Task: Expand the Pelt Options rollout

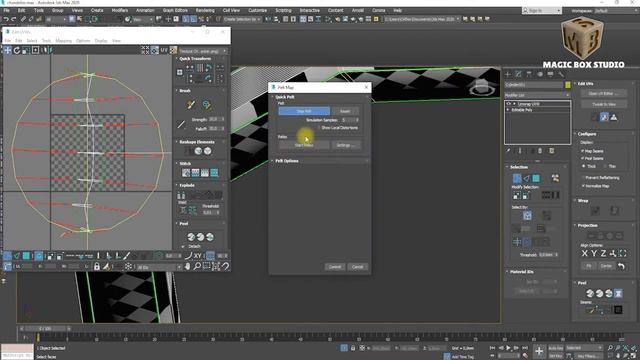Action: (x=287, y=161)
